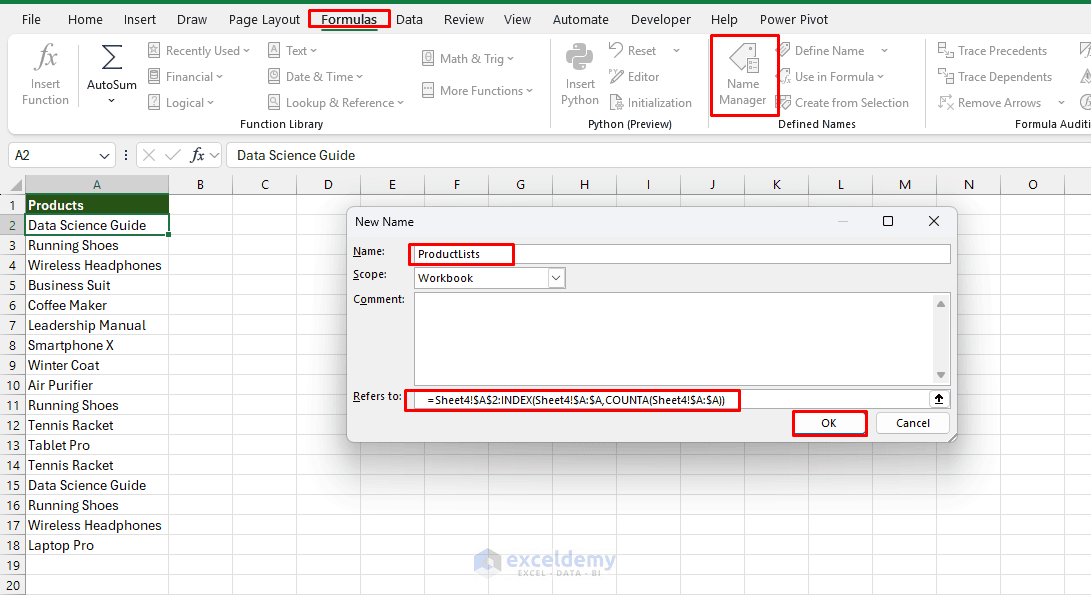Select column B header
Image resolution: width=1091 pixels, height=595 pixels.
click(x=200, y=184)
